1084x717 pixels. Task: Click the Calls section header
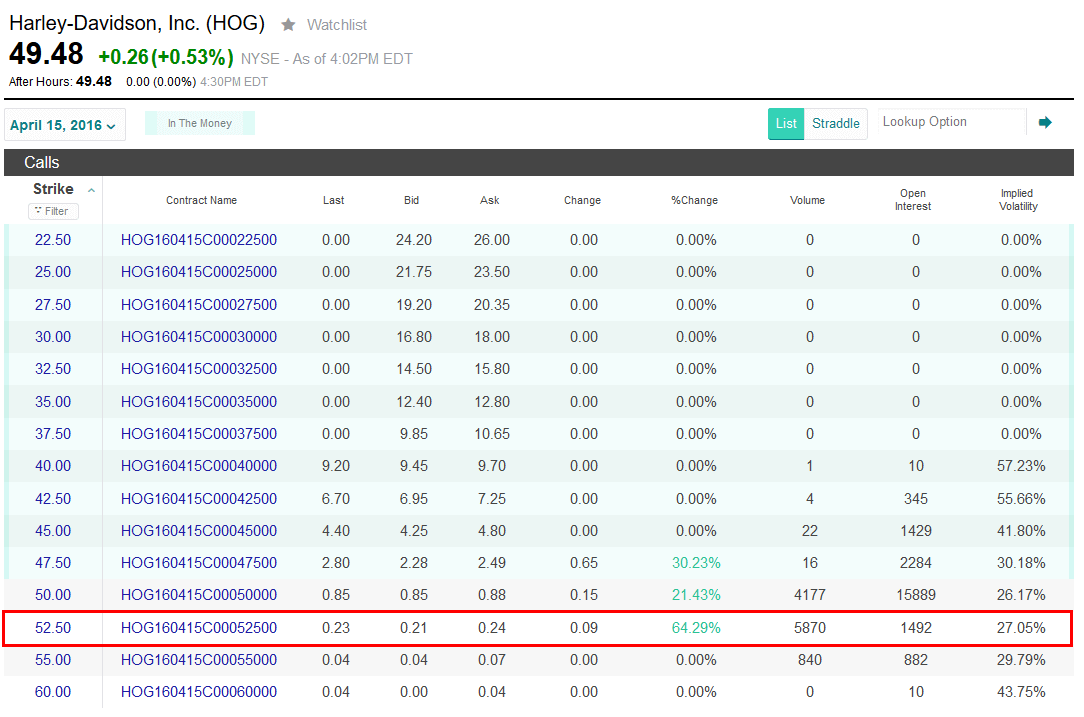(x=539, y=162)
